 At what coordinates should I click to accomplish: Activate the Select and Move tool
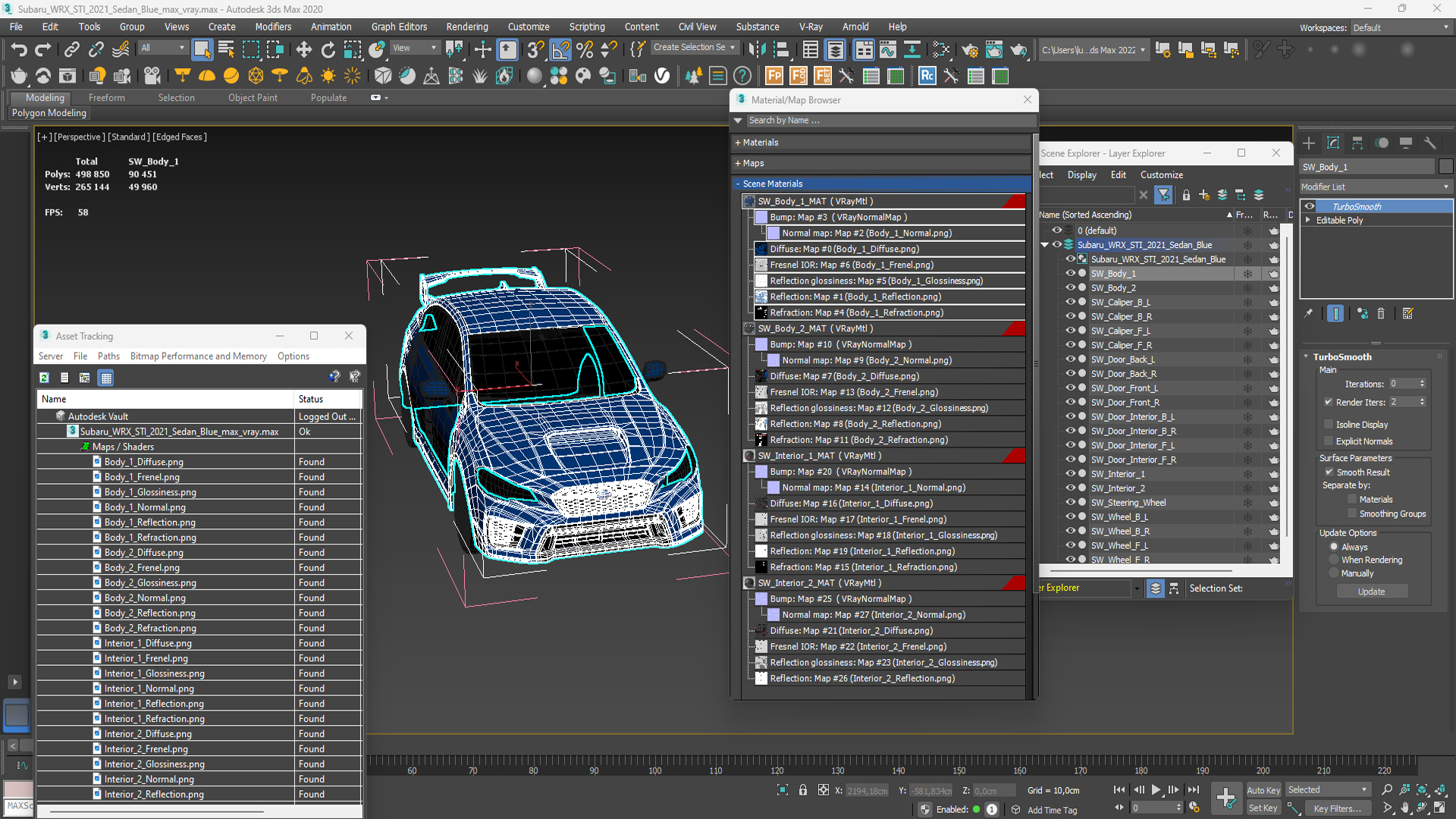pos(303,50)
